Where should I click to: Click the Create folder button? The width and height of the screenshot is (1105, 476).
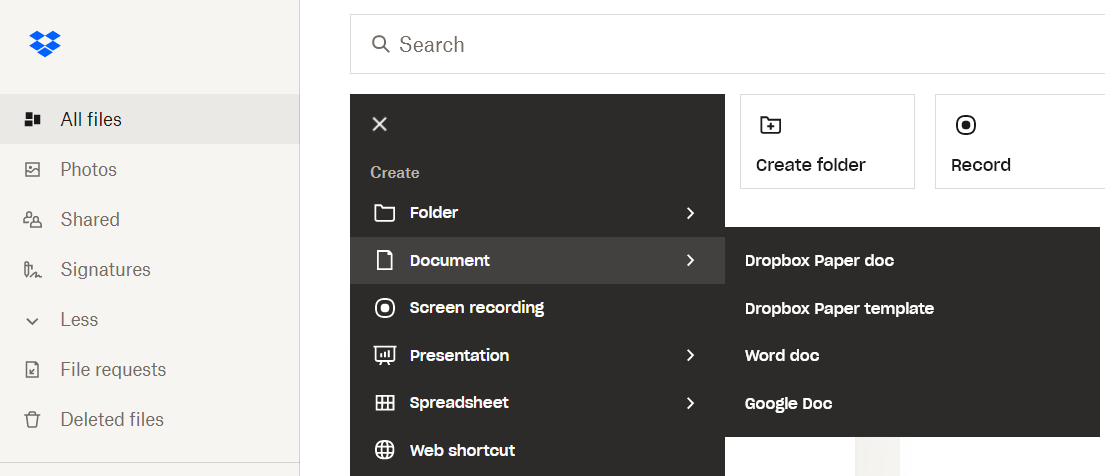827,142
